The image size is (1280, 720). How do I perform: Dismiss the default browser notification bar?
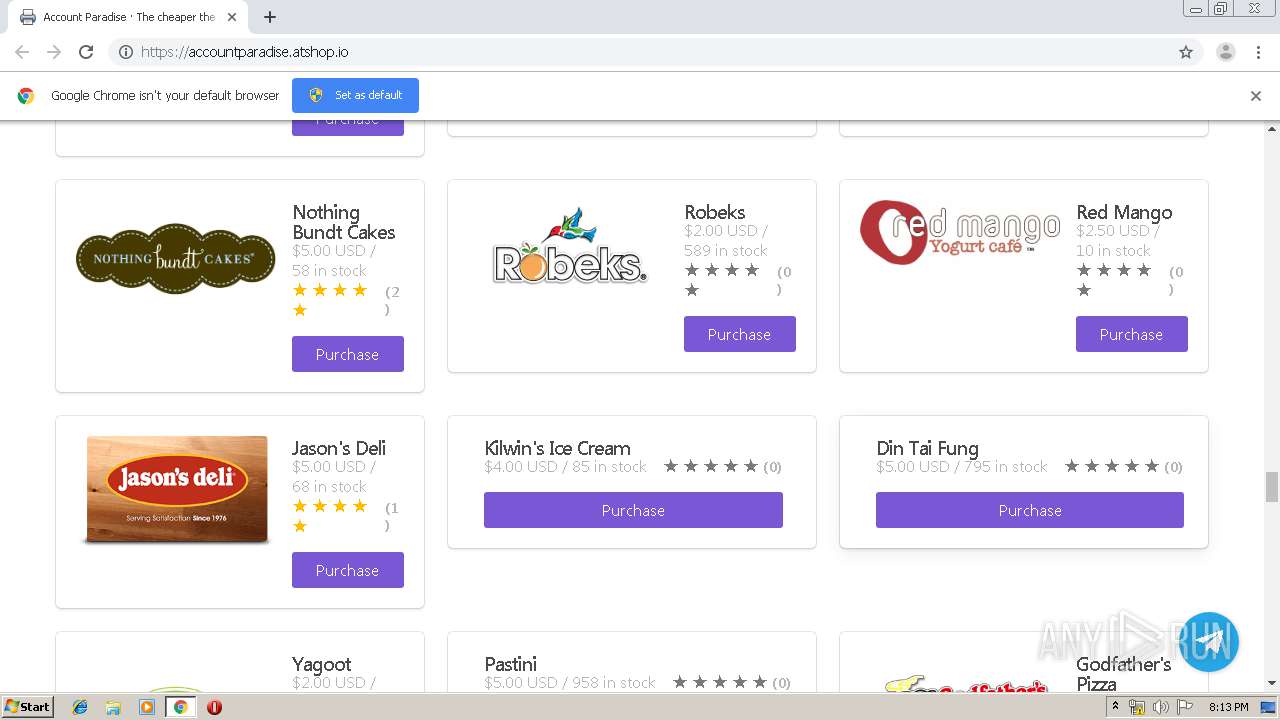[1256, 96]
